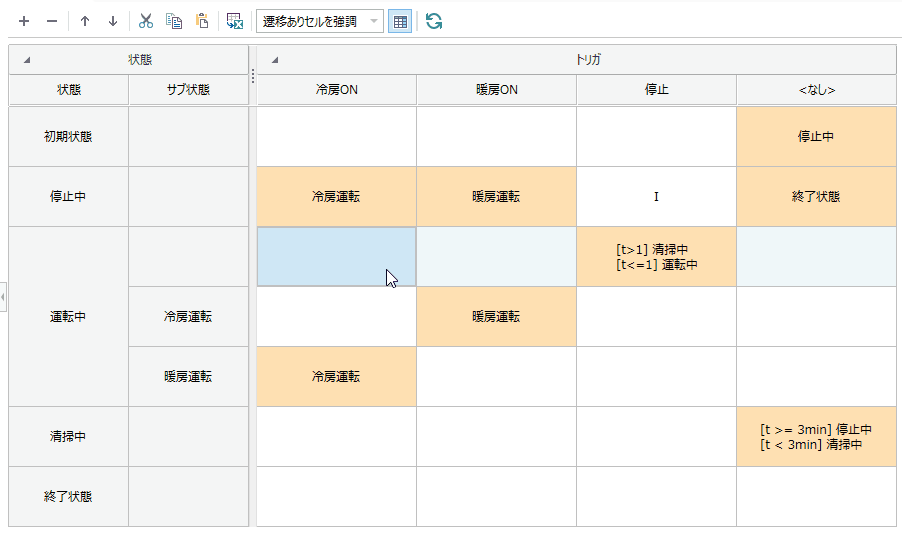Click the plus add row icon
Screen dimensions: 902x534
24,21
